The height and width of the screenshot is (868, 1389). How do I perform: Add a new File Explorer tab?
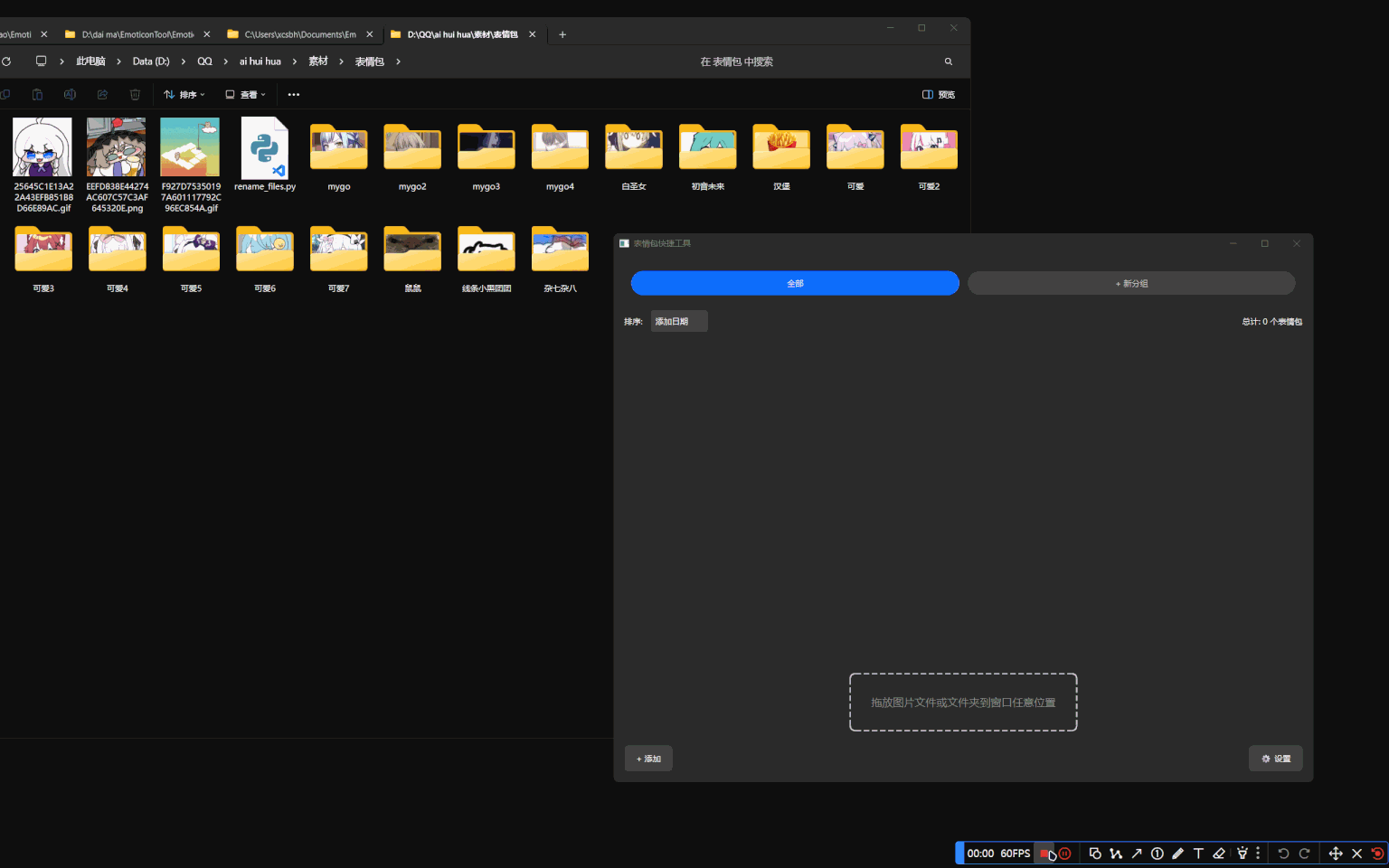click(x=562, y=34)
